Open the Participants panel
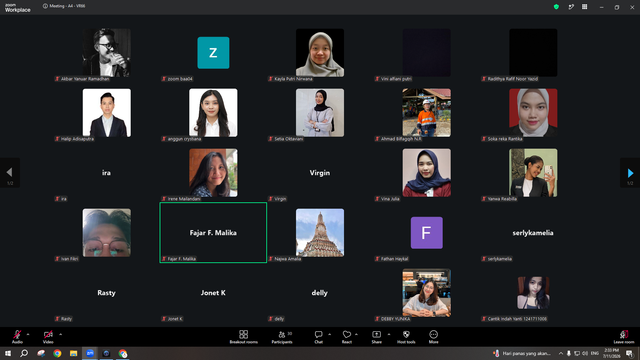Screen dimensions: 640x360 pyautogui.click(x=282, y=337)
